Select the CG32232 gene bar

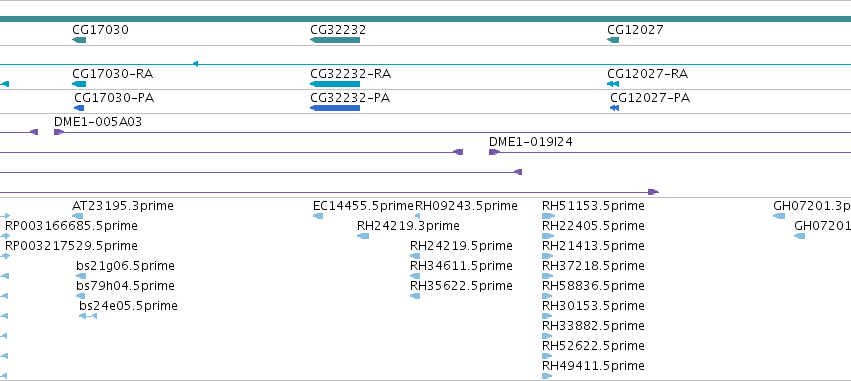(x=335, y=40)
